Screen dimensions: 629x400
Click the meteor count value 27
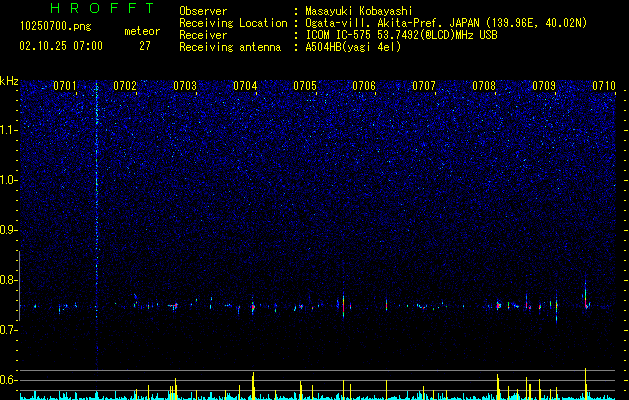tap(144, 46)
